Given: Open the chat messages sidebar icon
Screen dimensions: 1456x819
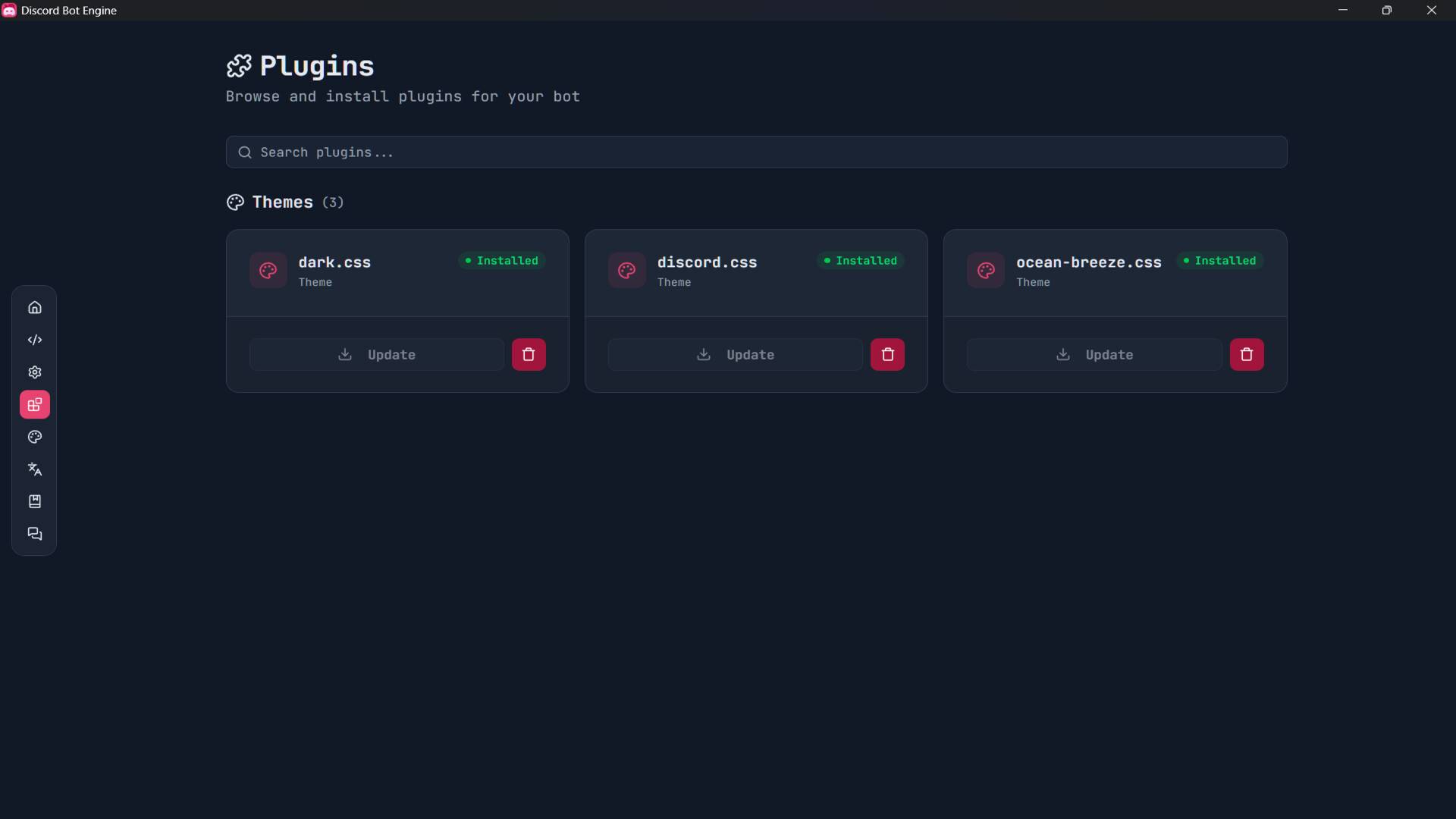Looking at the screenshot, I should point(35,535).
